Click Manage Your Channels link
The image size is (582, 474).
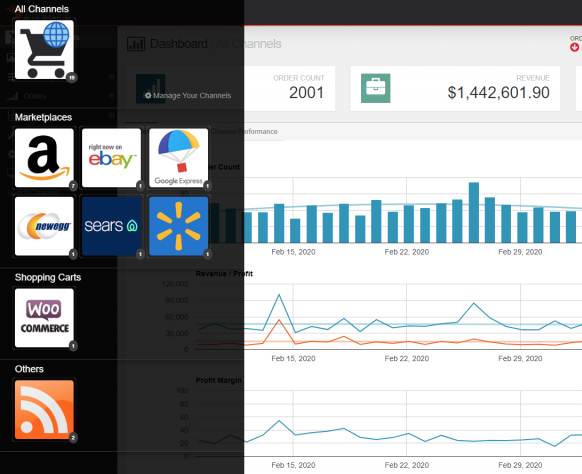[188, 95]
